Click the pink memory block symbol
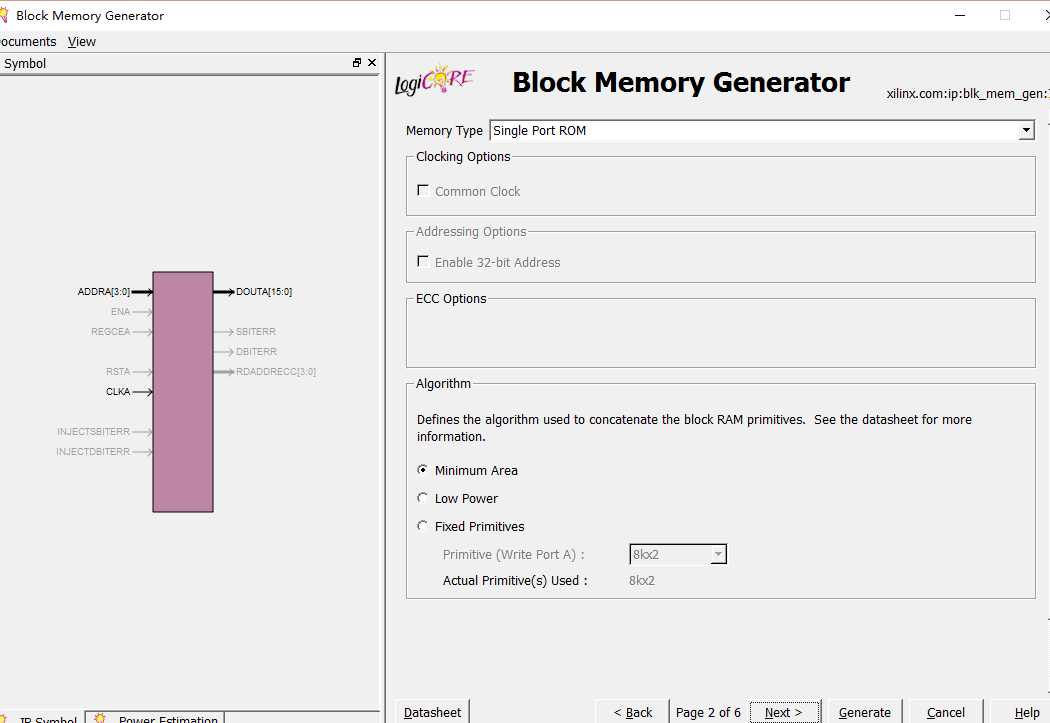This screenshot has width=1050, height=723. (x=183, y=392)
